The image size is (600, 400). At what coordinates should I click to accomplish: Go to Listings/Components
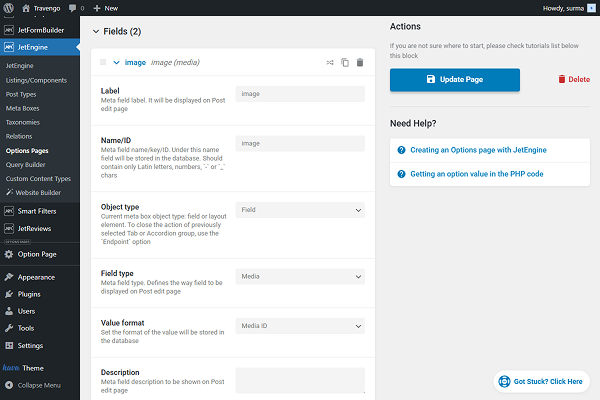(36, 80)
